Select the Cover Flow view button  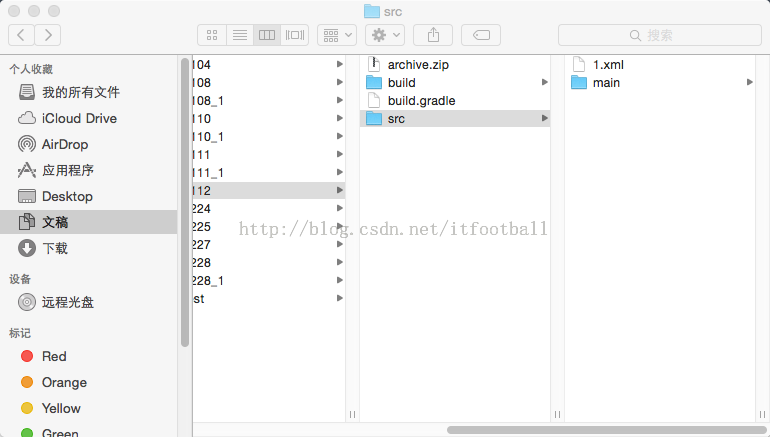[295, 35]
